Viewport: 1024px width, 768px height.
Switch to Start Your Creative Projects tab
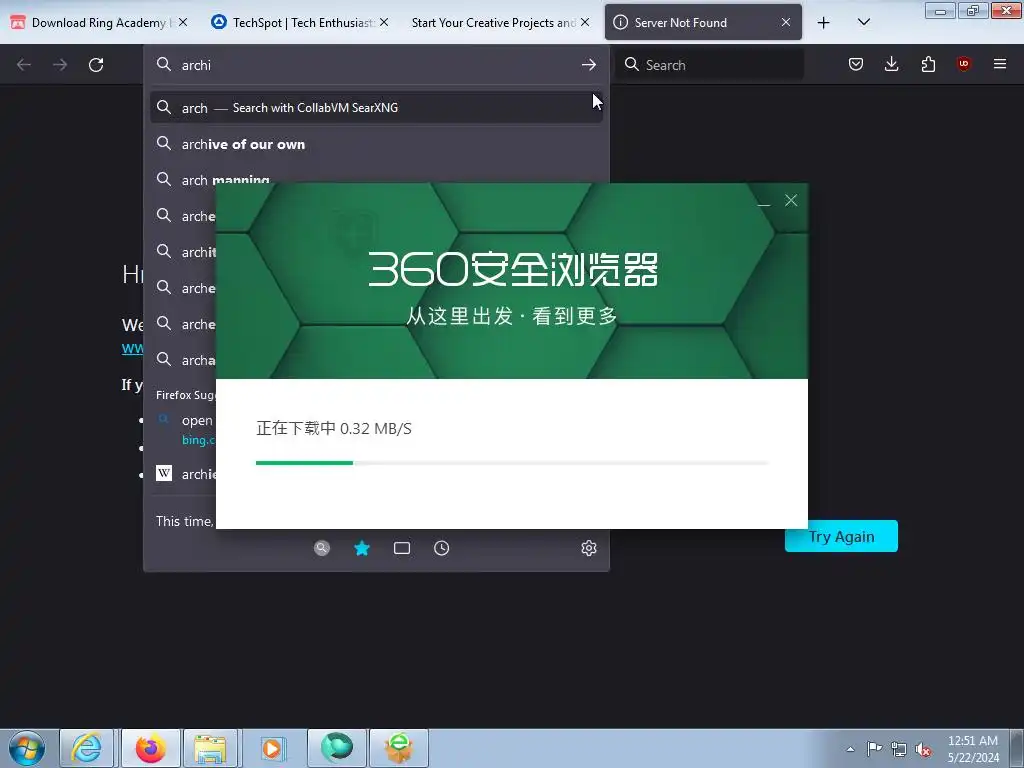pos(501,22)
